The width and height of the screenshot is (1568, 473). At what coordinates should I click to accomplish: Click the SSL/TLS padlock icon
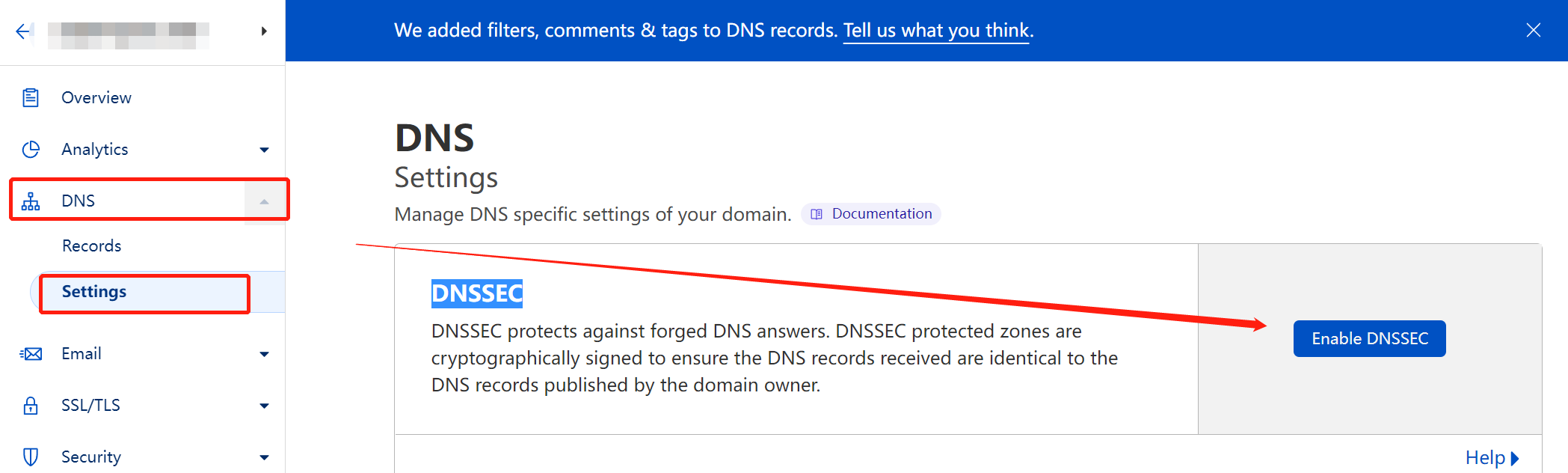point(31,406)
